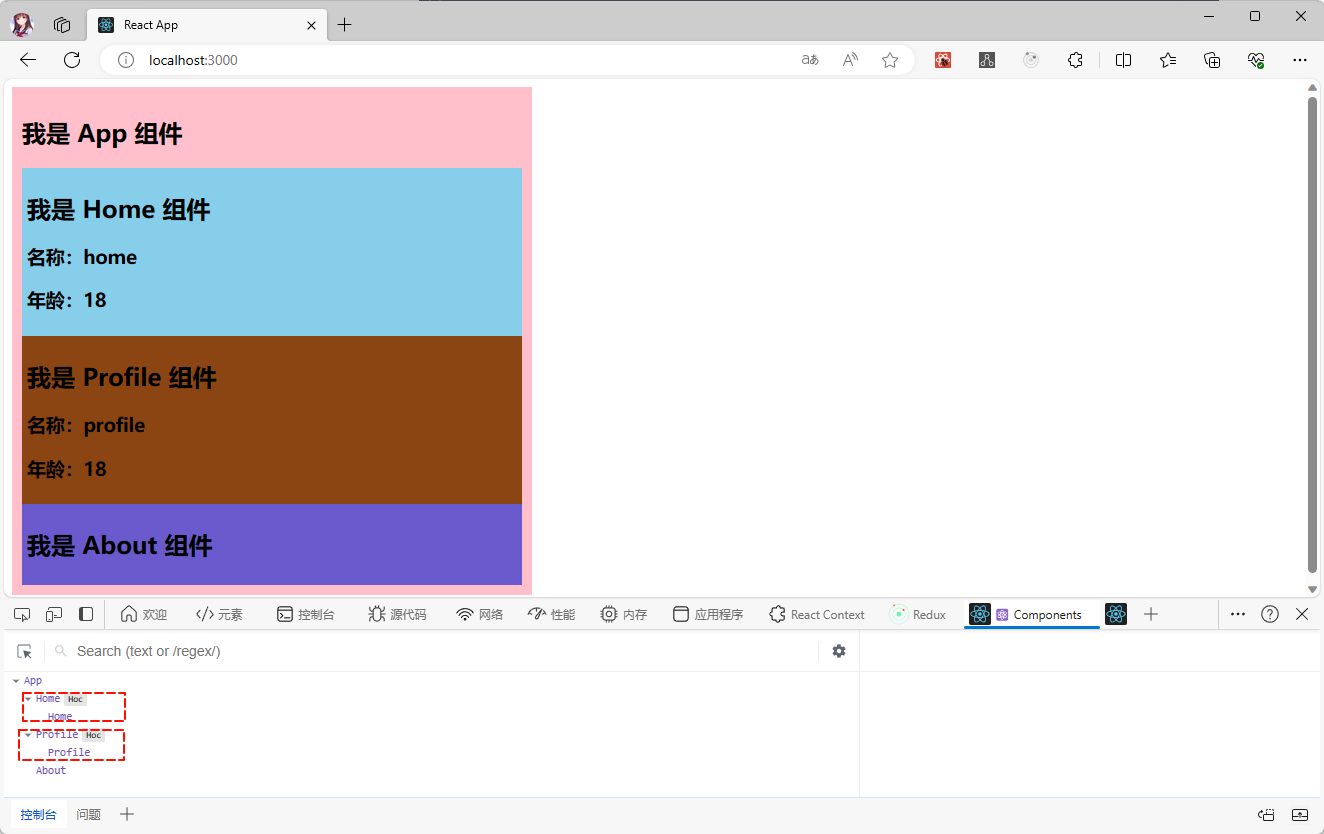Select the About component in tree
Image resolution: width=1324 pixels, height=834 pixels.
point(51,770)
